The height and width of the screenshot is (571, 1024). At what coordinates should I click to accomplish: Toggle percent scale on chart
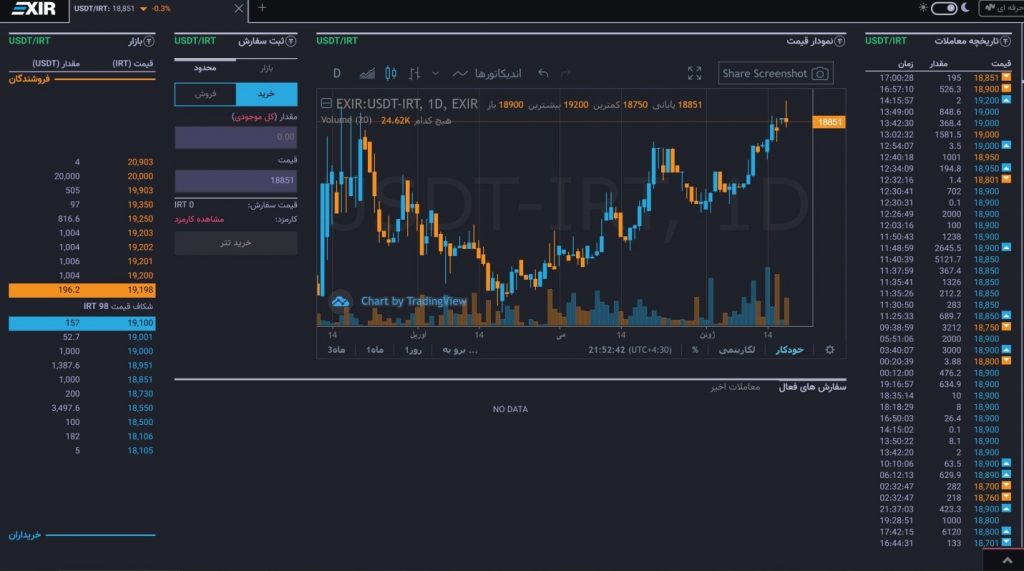695,350
